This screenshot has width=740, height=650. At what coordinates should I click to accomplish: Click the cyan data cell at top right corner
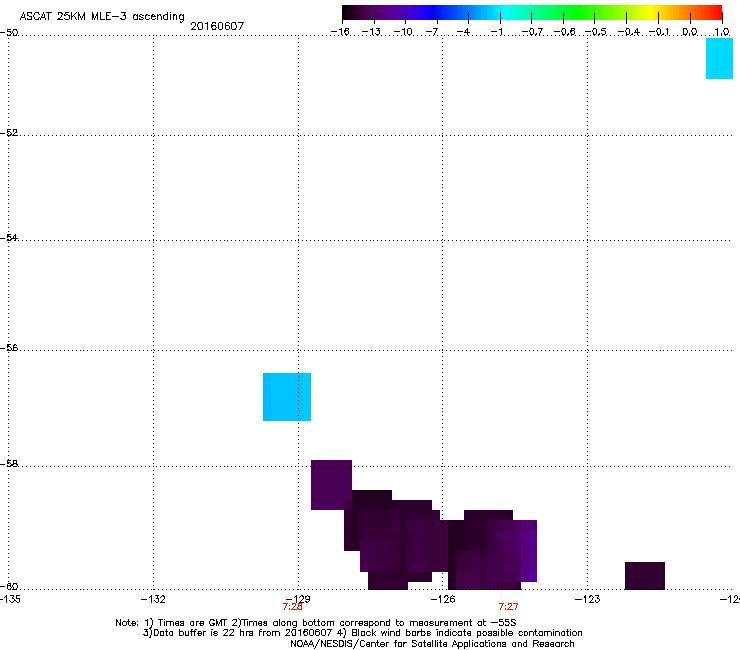tap(719, 59)
